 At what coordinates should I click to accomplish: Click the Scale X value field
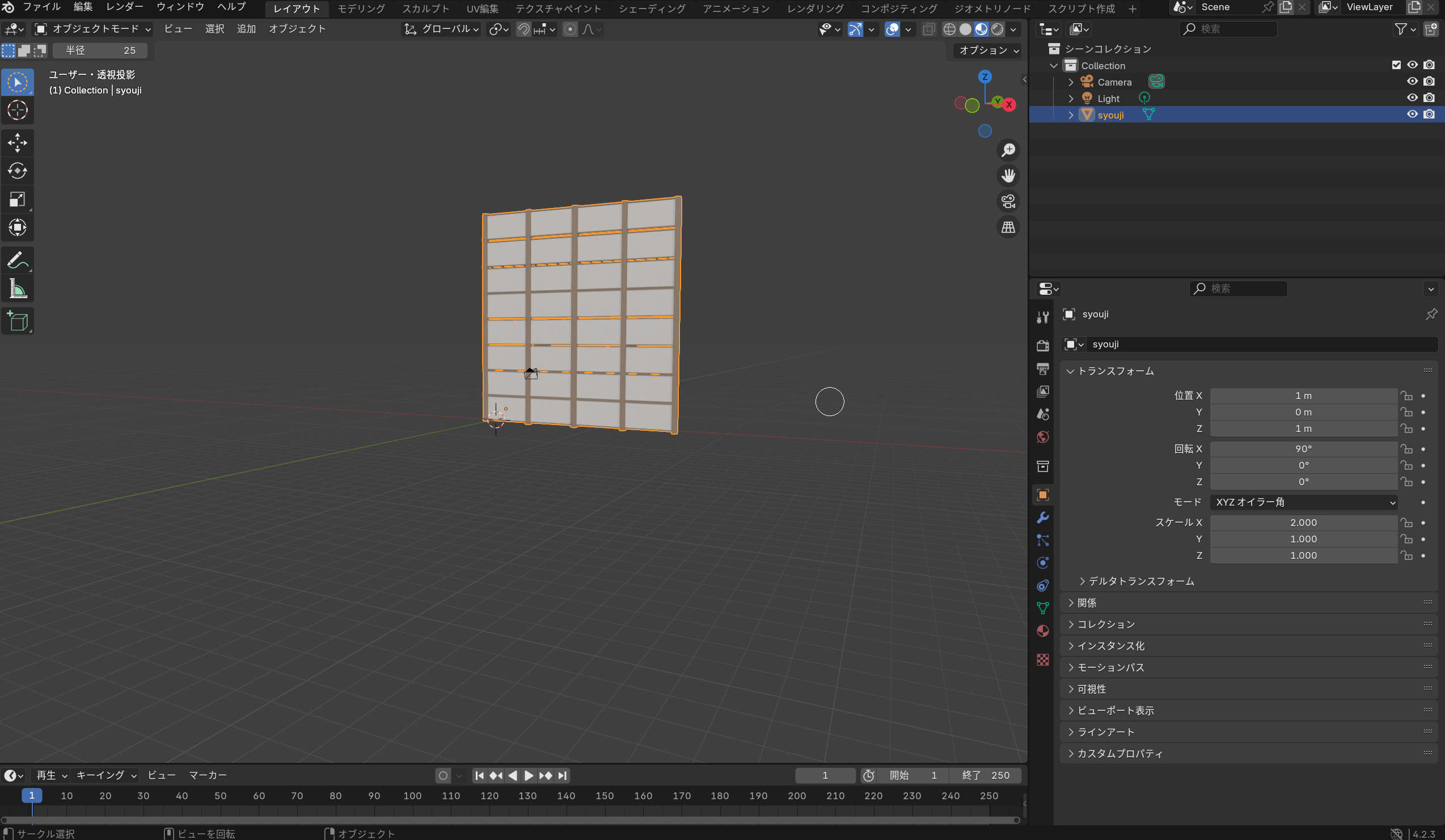pos(1303,523)
